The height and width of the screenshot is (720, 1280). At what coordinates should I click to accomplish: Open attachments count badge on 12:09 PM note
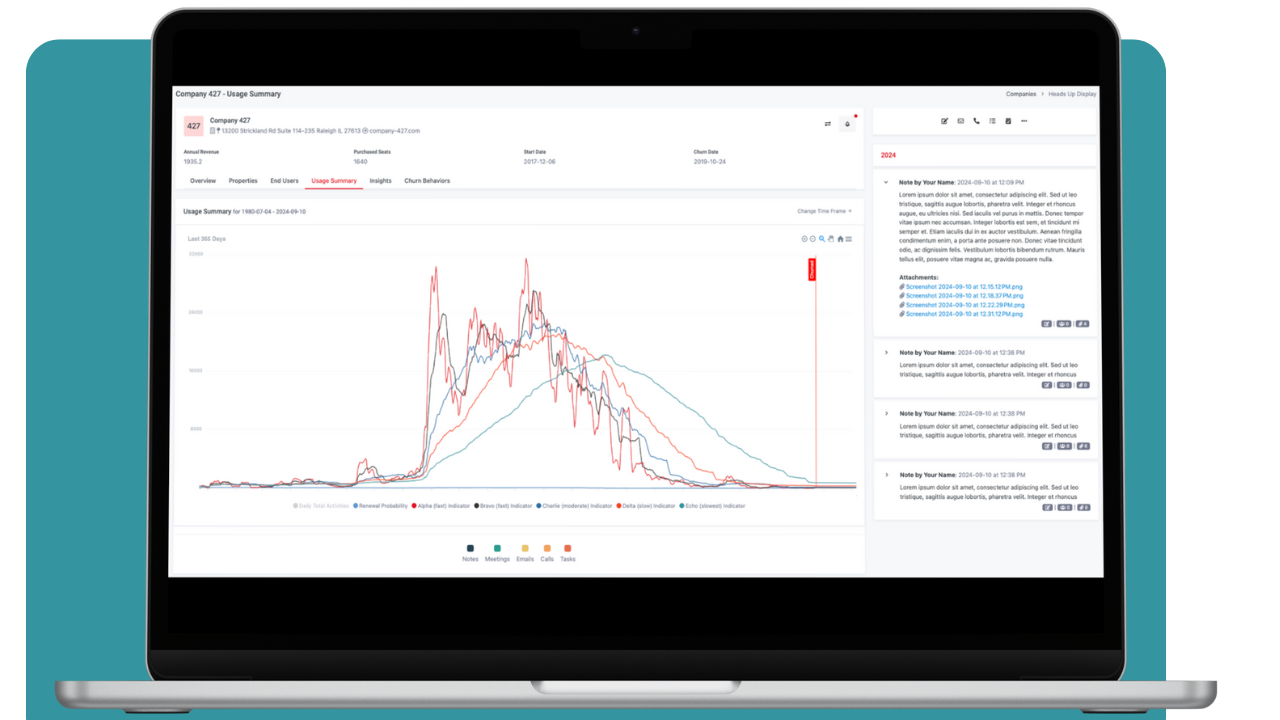point(1082,324)
